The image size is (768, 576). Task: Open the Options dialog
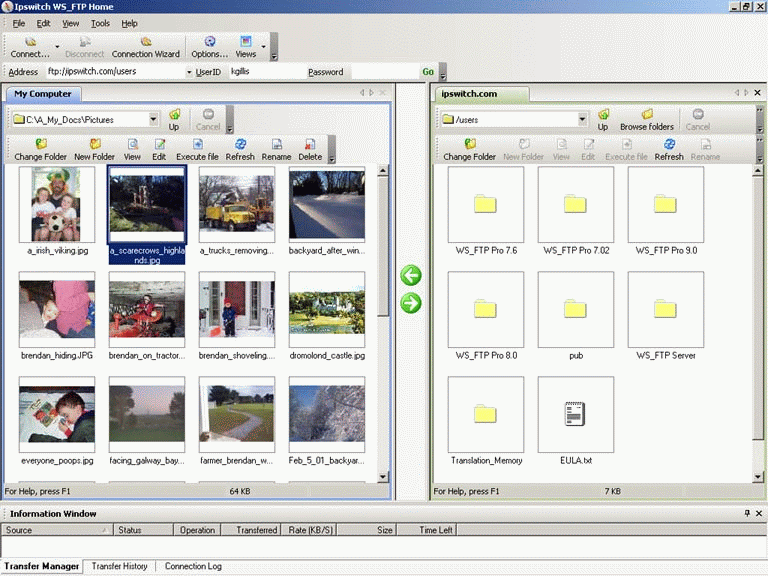[x=210, y=48]
